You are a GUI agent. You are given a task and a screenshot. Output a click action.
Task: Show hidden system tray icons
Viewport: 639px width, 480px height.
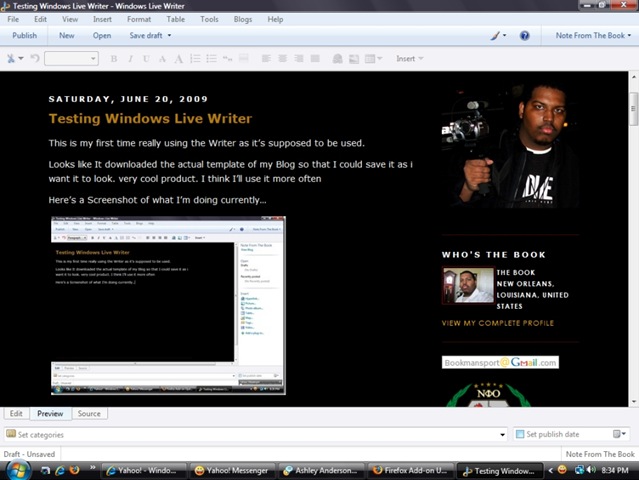click(x=551, y=471)
